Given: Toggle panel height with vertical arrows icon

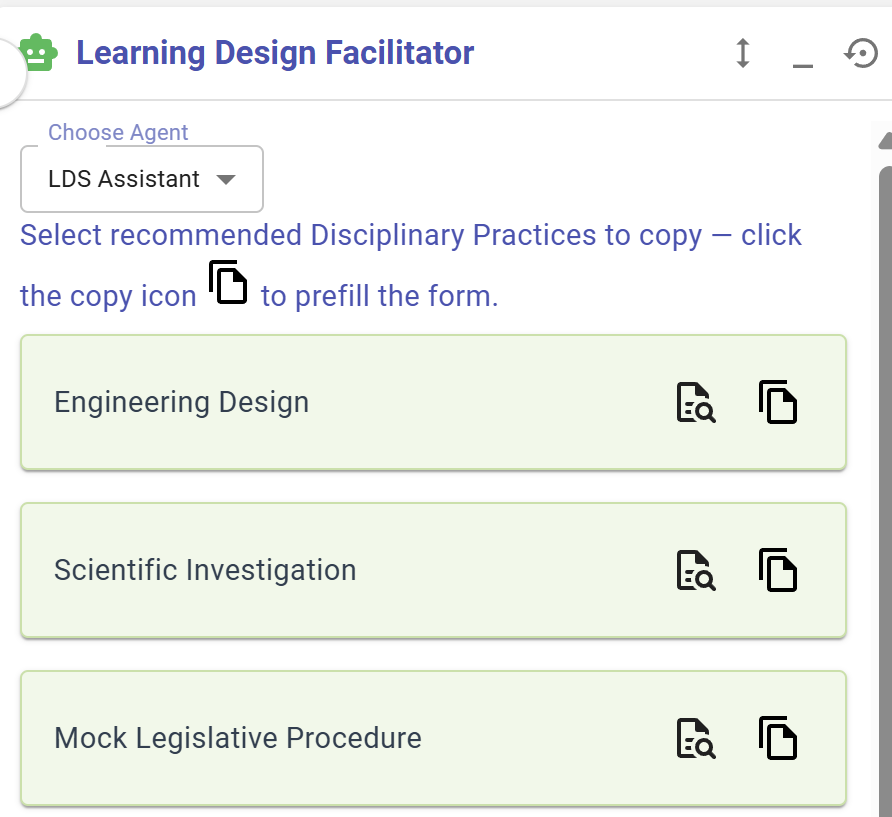Looking at the screenshot, I should pyautogui.click(x=742, y=53).
